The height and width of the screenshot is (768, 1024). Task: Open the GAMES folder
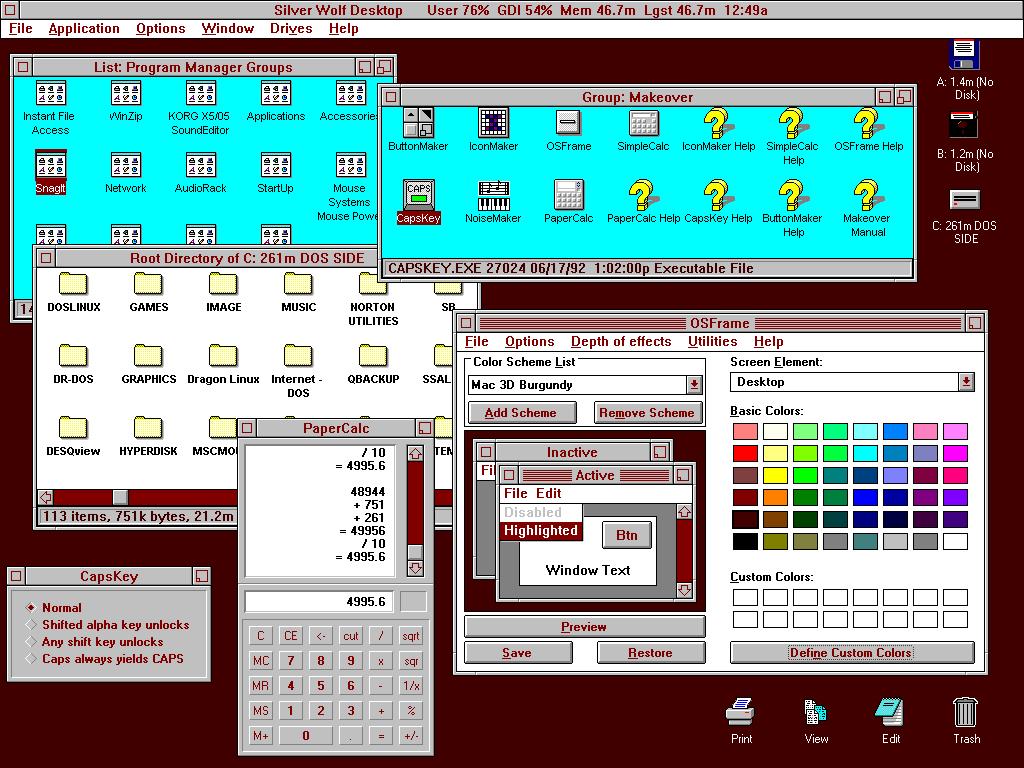tap(148, 285)
